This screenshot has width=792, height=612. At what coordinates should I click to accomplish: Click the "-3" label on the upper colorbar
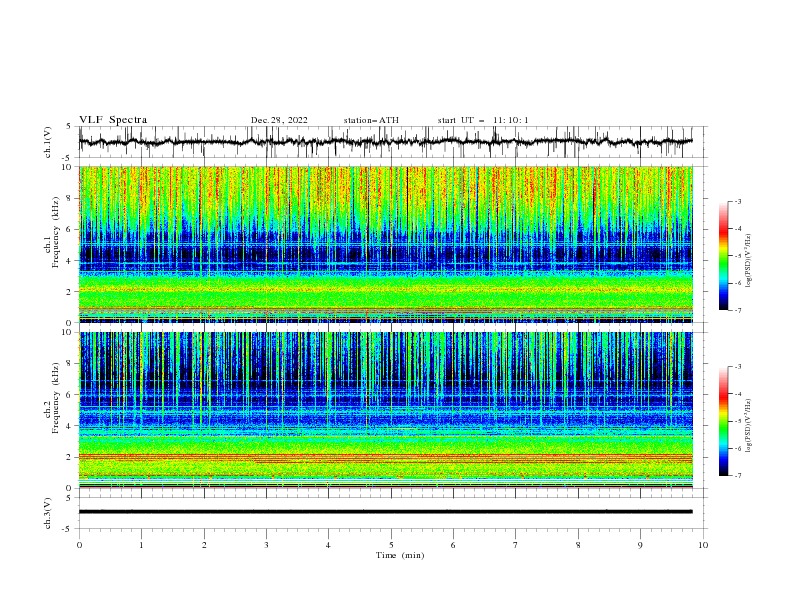pos(737,201)
